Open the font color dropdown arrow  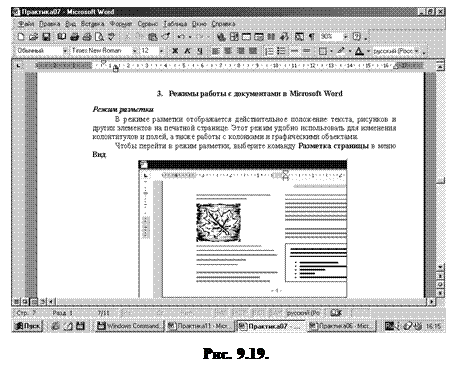[x=368, y=51]
